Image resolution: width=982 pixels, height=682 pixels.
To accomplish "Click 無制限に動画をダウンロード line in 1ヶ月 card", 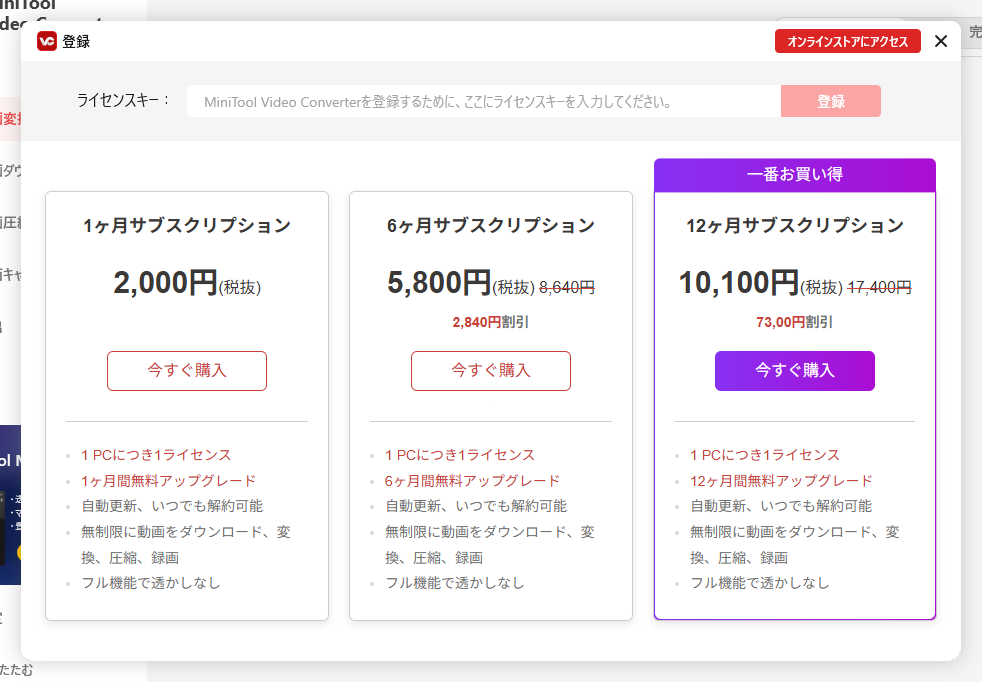I will 186,545.
